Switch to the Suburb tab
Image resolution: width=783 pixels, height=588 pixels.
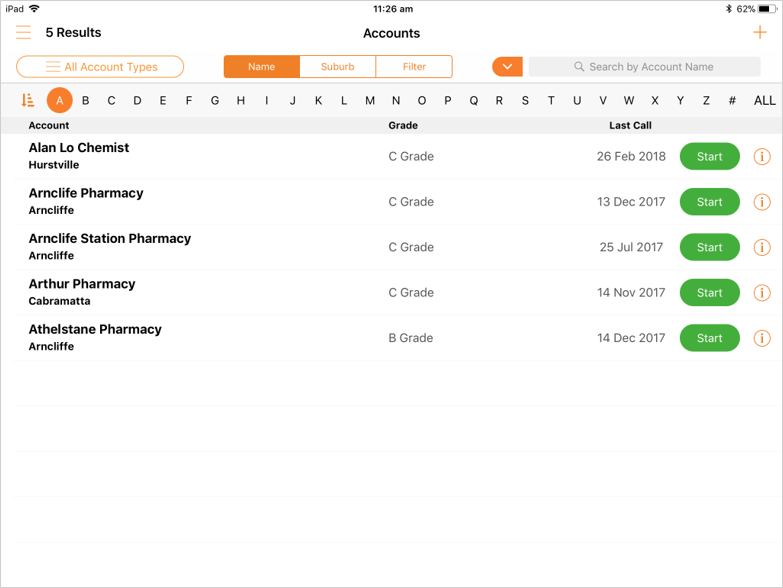tap(338, 67)
